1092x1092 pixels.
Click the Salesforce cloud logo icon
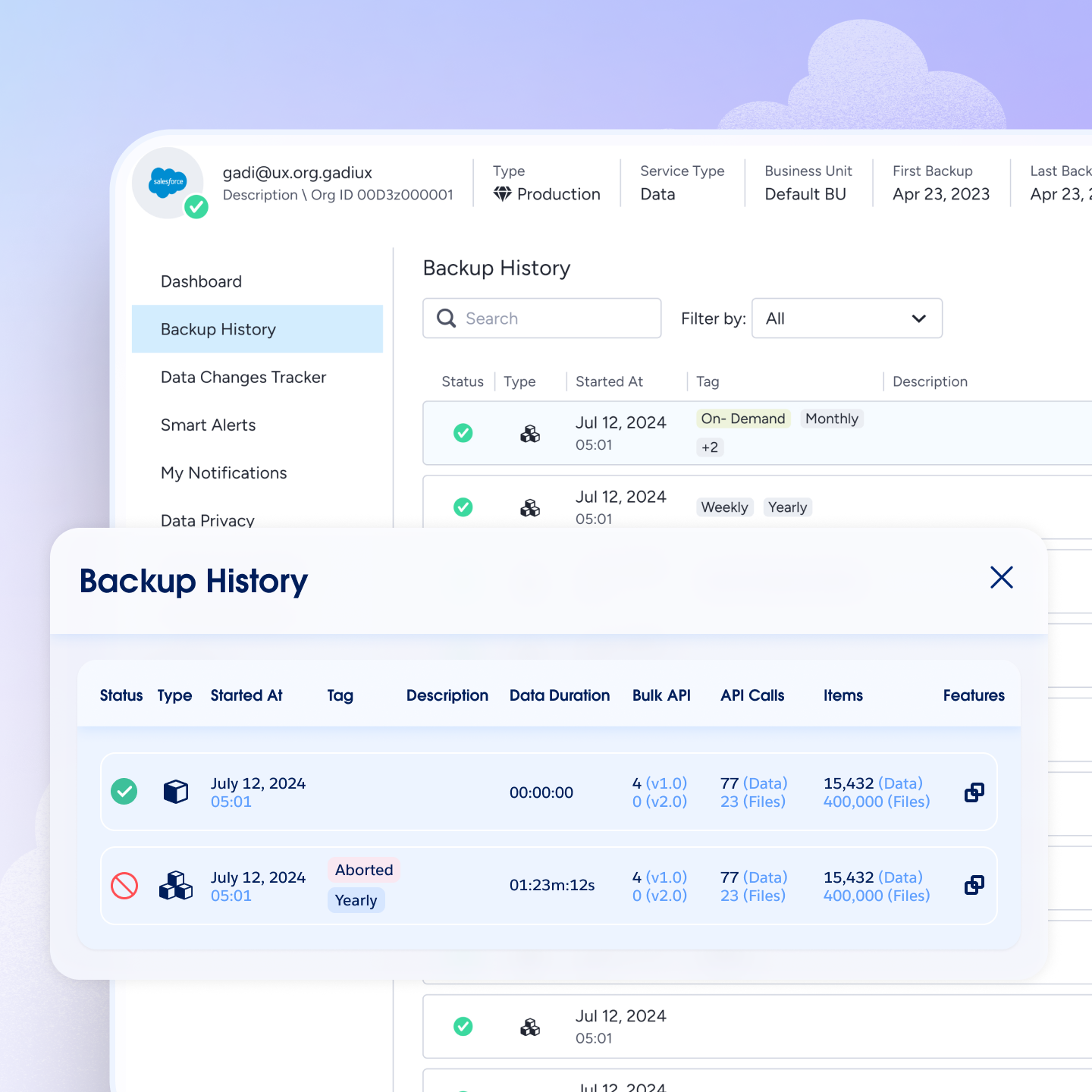coord(168,182)
